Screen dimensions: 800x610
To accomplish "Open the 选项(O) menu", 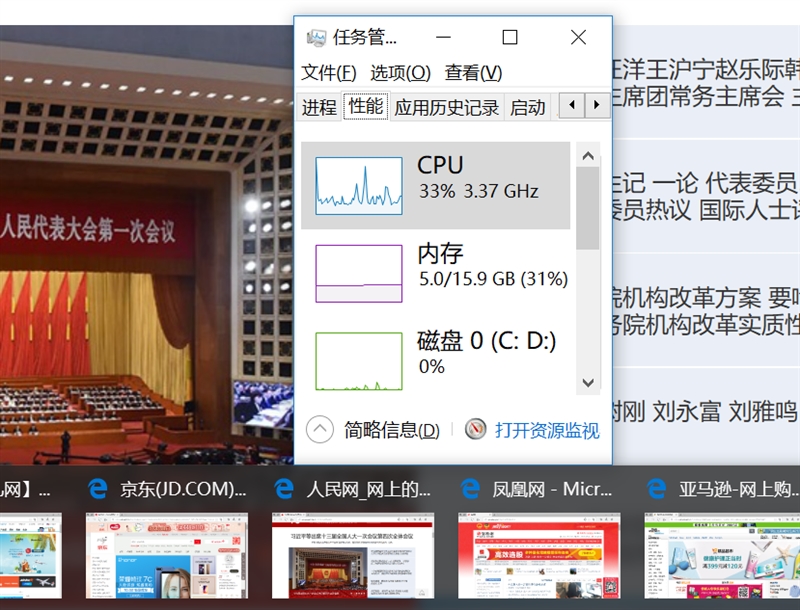I will click(x=400, y=73).
